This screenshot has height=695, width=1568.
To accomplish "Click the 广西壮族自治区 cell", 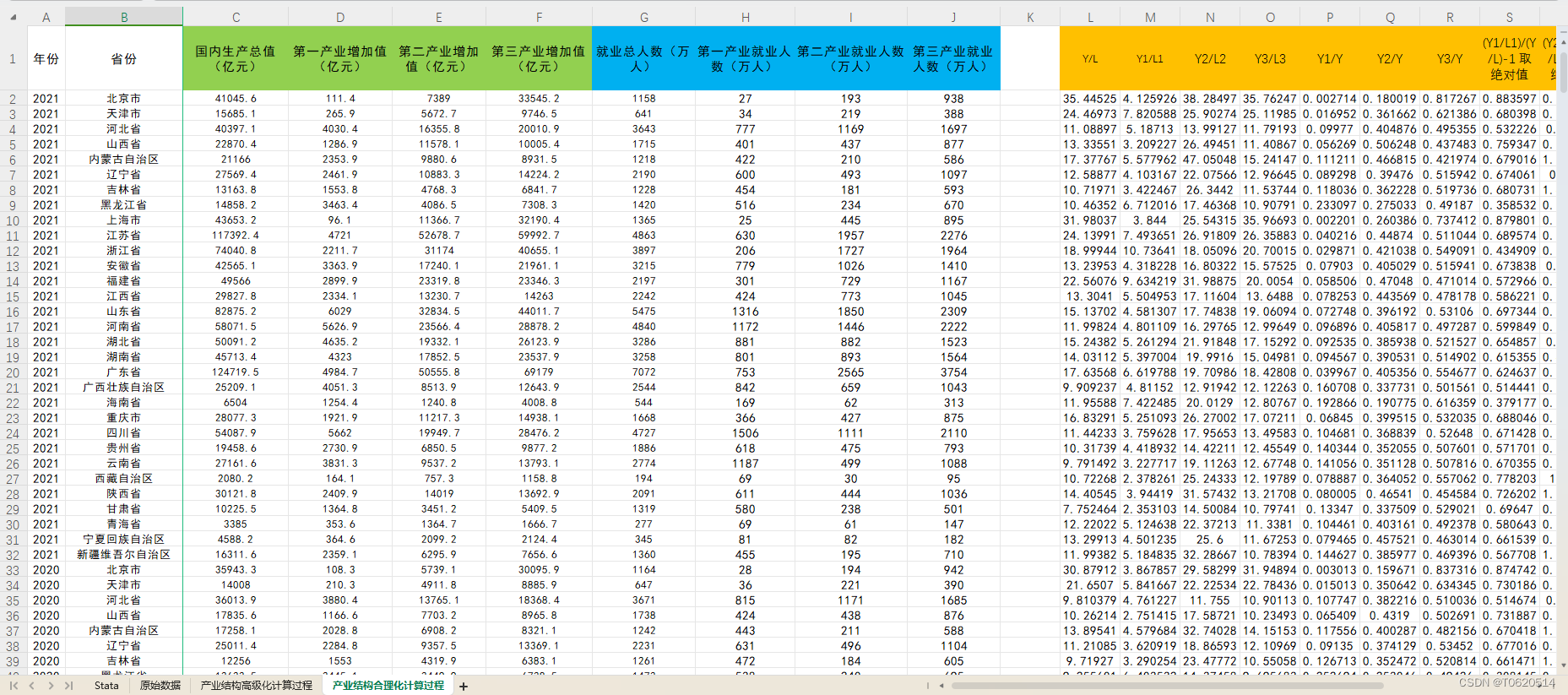I will pyautogui.click(x=124, y=388).
